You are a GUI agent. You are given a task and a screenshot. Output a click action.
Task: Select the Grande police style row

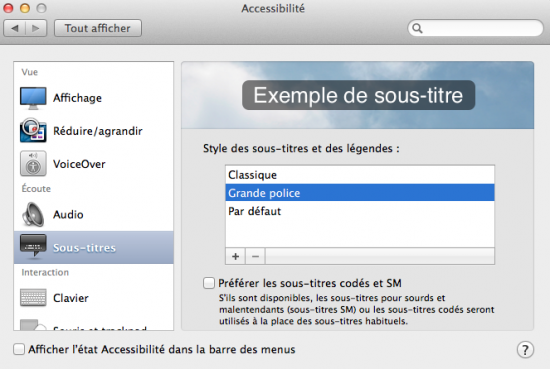pyautogui.click(x=360, y=193)
